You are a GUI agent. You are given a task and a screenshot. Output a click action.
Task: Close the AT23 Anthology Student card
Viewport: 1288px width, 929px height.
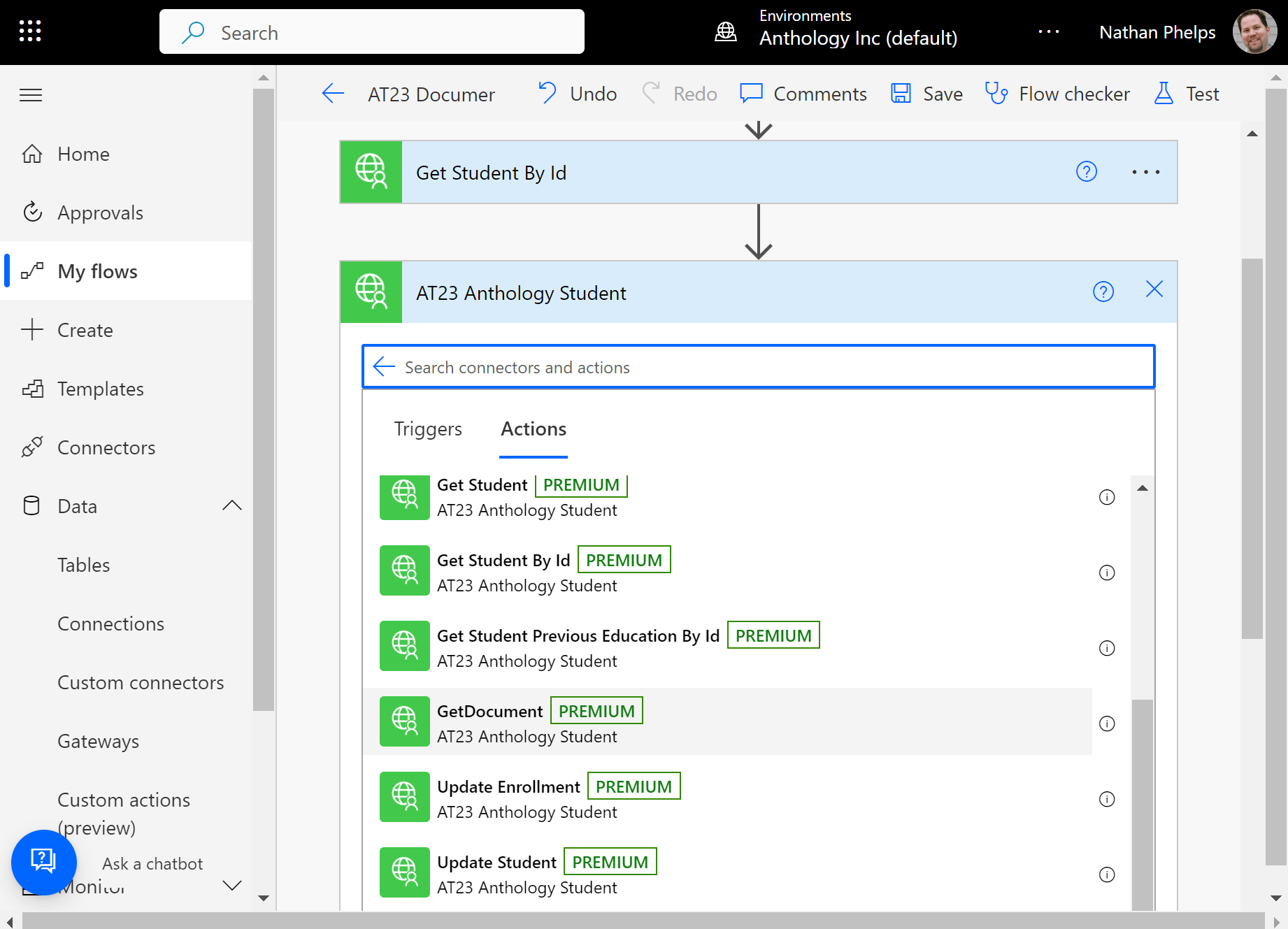tap(1154, 289)
